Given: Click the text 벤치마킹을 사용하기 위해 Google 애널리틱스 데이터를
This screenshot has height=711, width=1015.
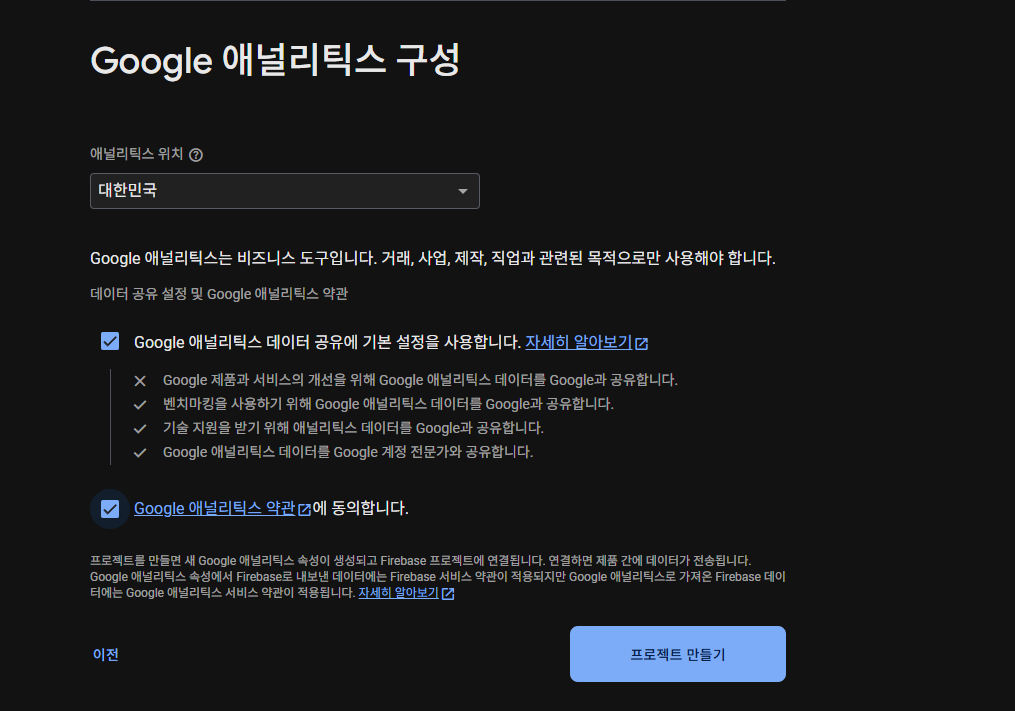Looking at the screenshot, I should click(x=388, y=404).
